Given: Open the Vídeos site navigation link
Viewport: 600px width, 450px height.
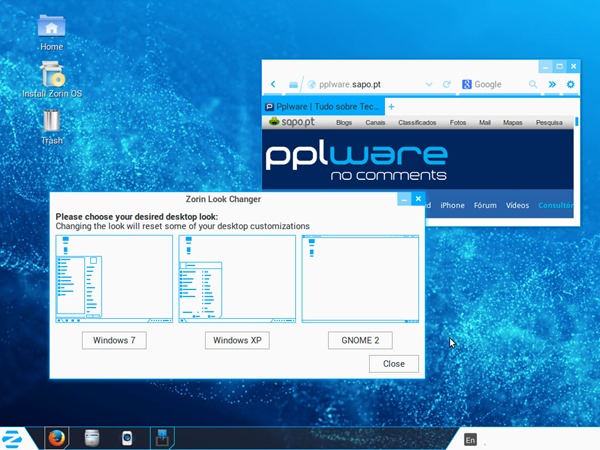Looking at the screenshot, I should (x=517, y=205).
